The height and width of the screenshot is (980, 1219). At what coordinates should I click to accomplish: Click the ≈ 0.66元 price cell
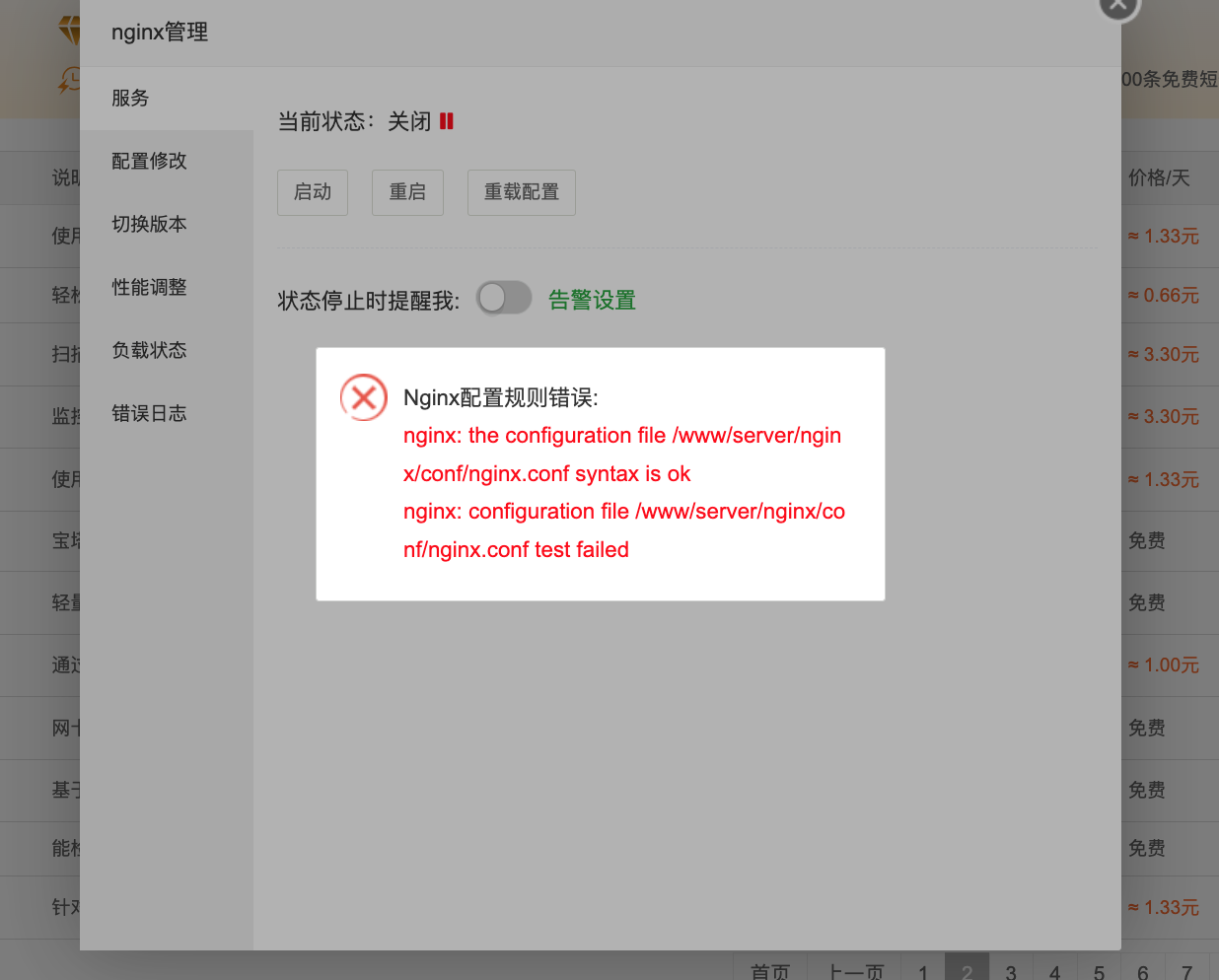1164,295
